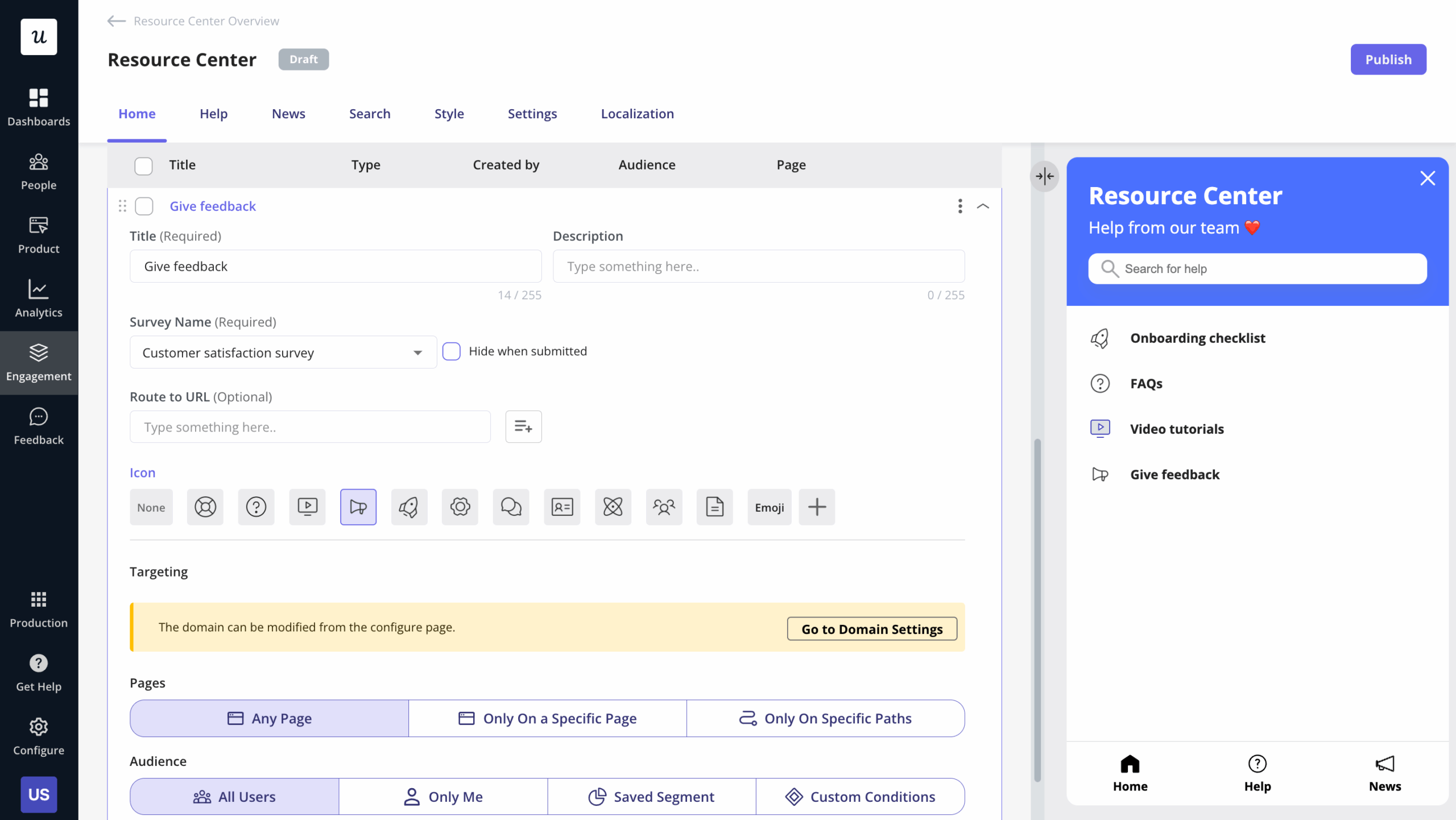Check the Give feedback row checkbox
The image size is (1456, 820).
(x=144, y=206)
